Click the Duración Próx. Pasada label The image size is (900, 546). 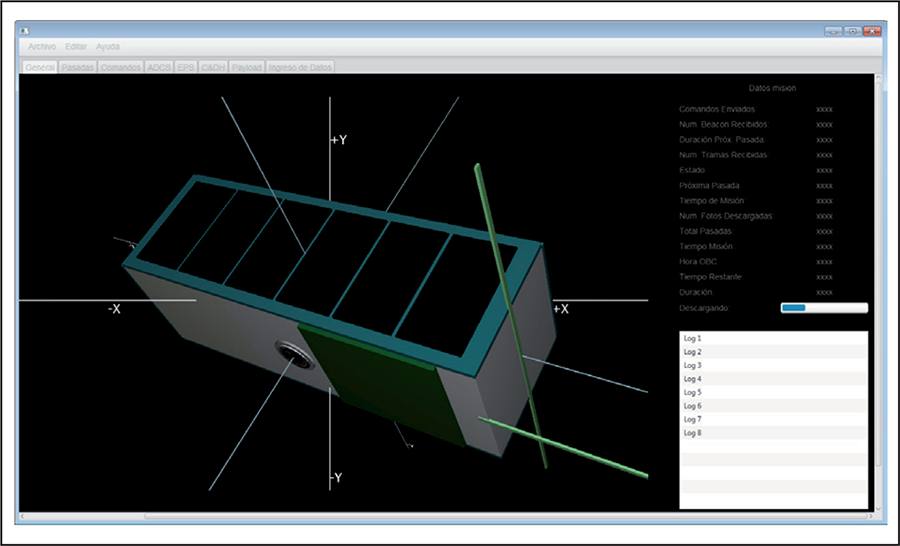point(721,140)
